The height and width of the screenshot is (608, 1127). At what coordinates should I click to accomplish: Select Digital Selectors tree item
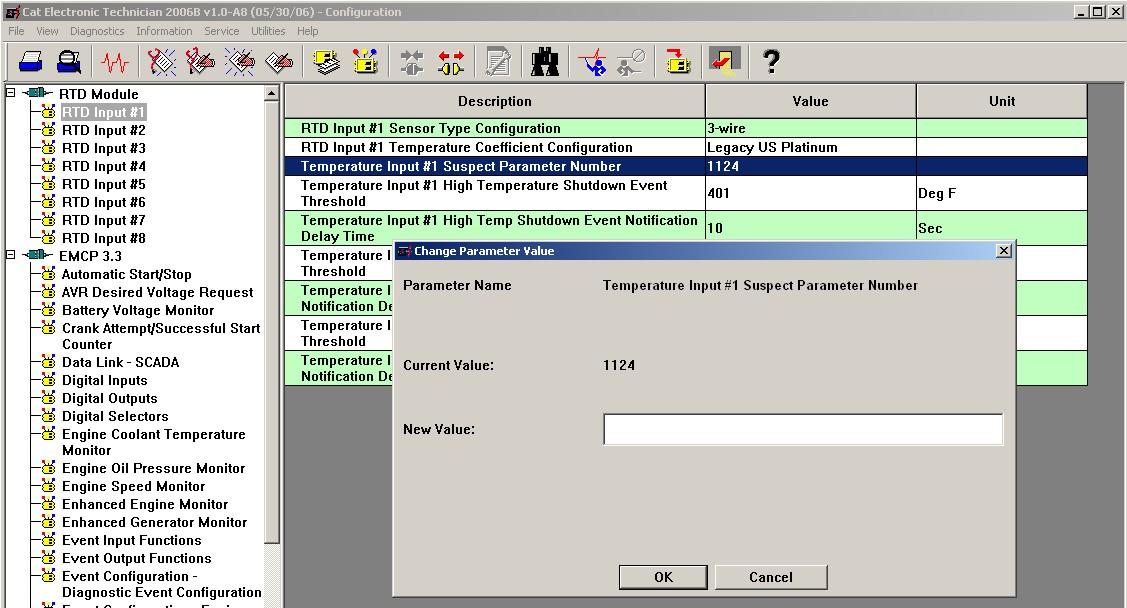115,416
